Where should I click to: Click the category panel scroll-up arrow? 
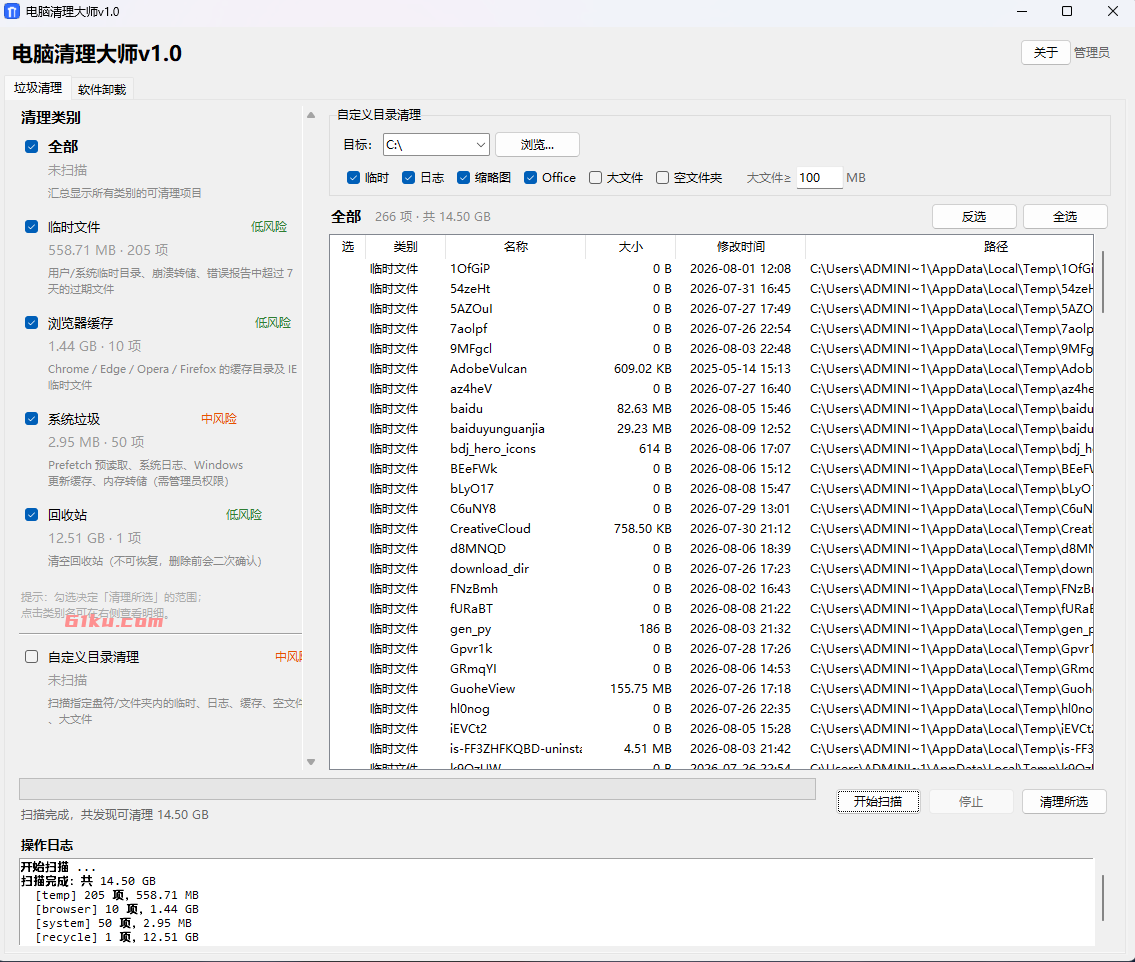[x=311, y=115]
